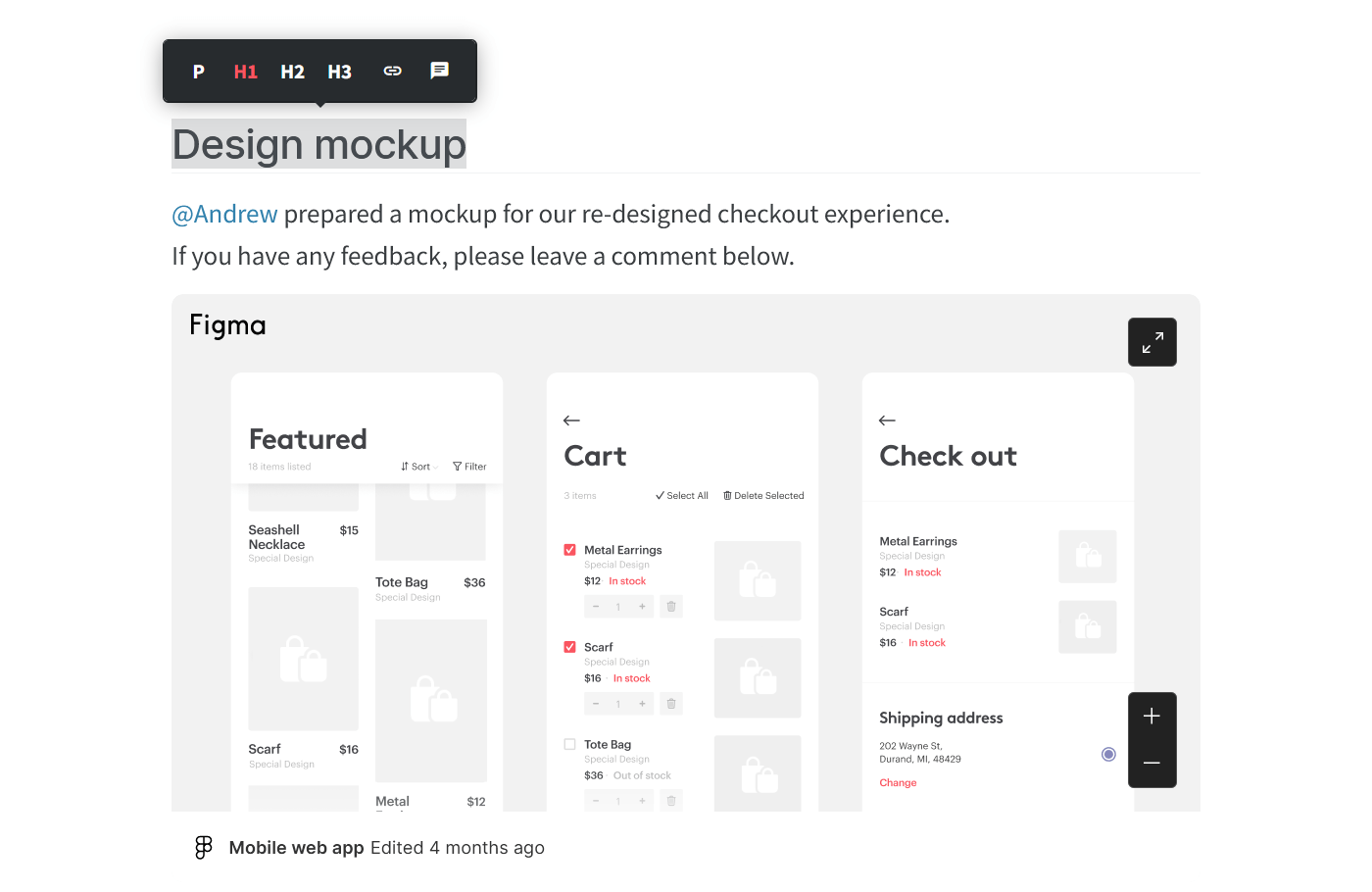The height and width of the screenshot is (892, 1372).
Task: Apply H3 heading format
Action: (x=339, y=72)
